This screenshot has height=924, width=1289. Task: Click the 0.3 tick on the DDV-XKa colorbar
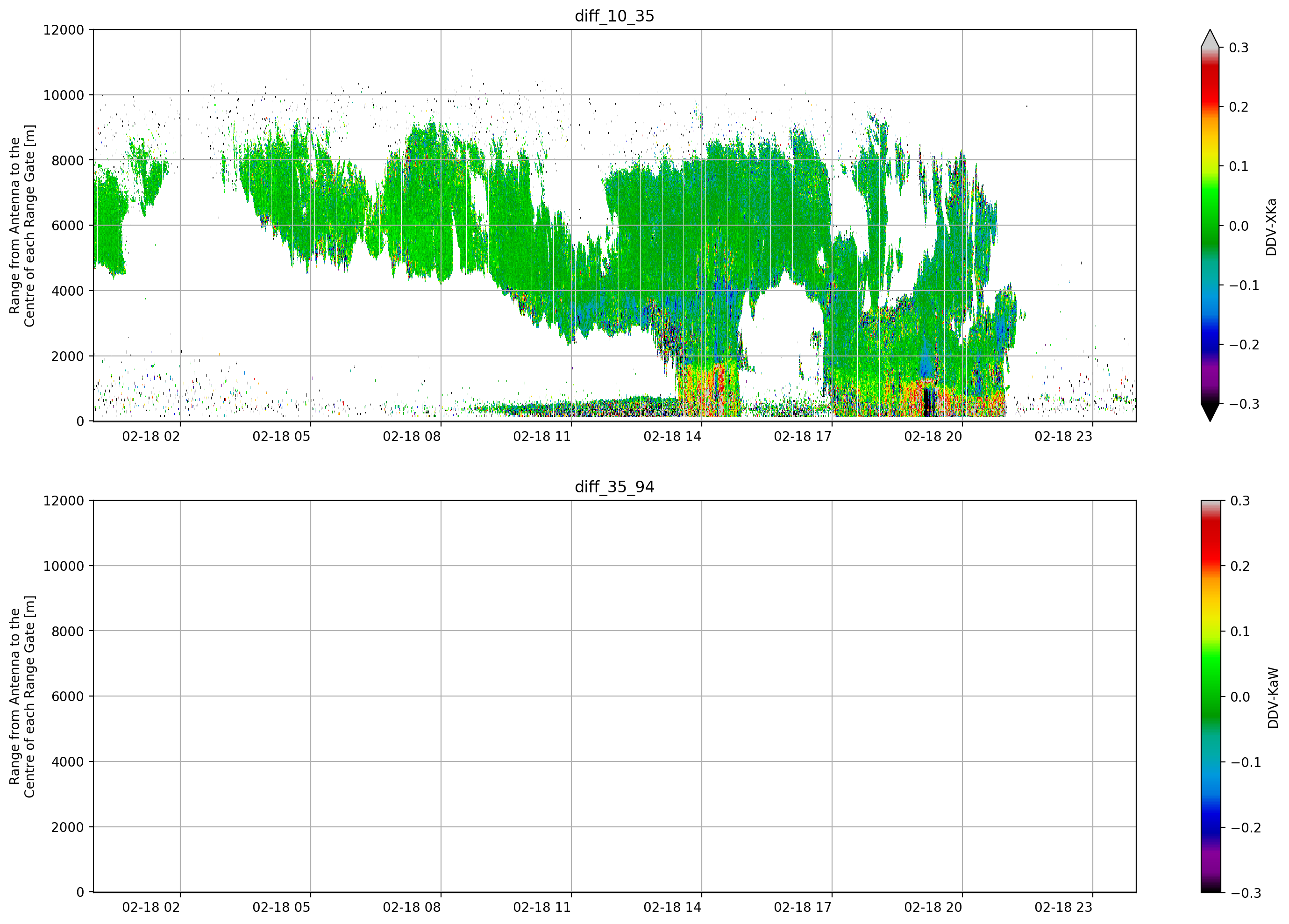click(1239, 48)
